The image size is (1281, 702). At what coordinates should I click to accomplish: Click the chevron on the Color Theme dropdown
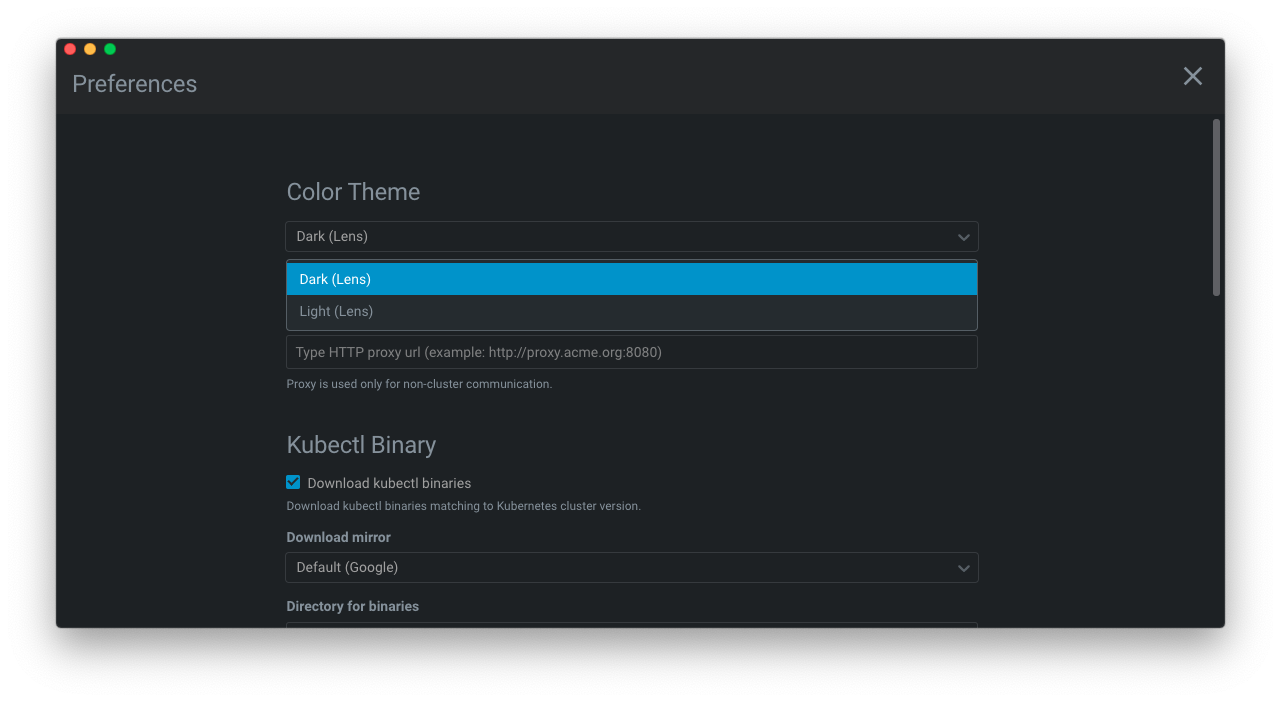pyautogui.click(x=963, y=237)
